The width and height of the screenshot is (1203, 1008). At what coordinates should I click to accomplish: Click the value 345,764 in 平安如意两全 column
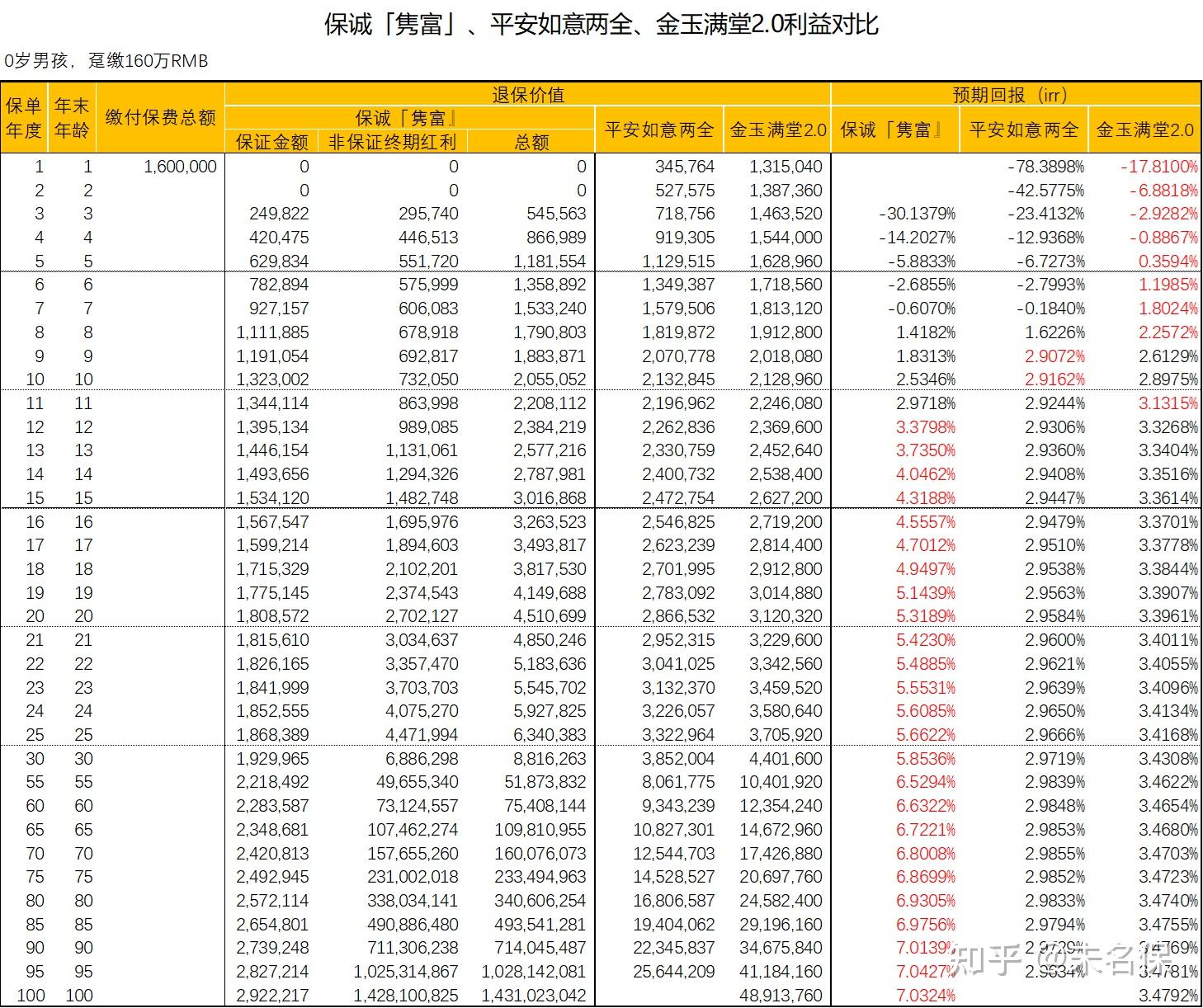pos(685,167)
